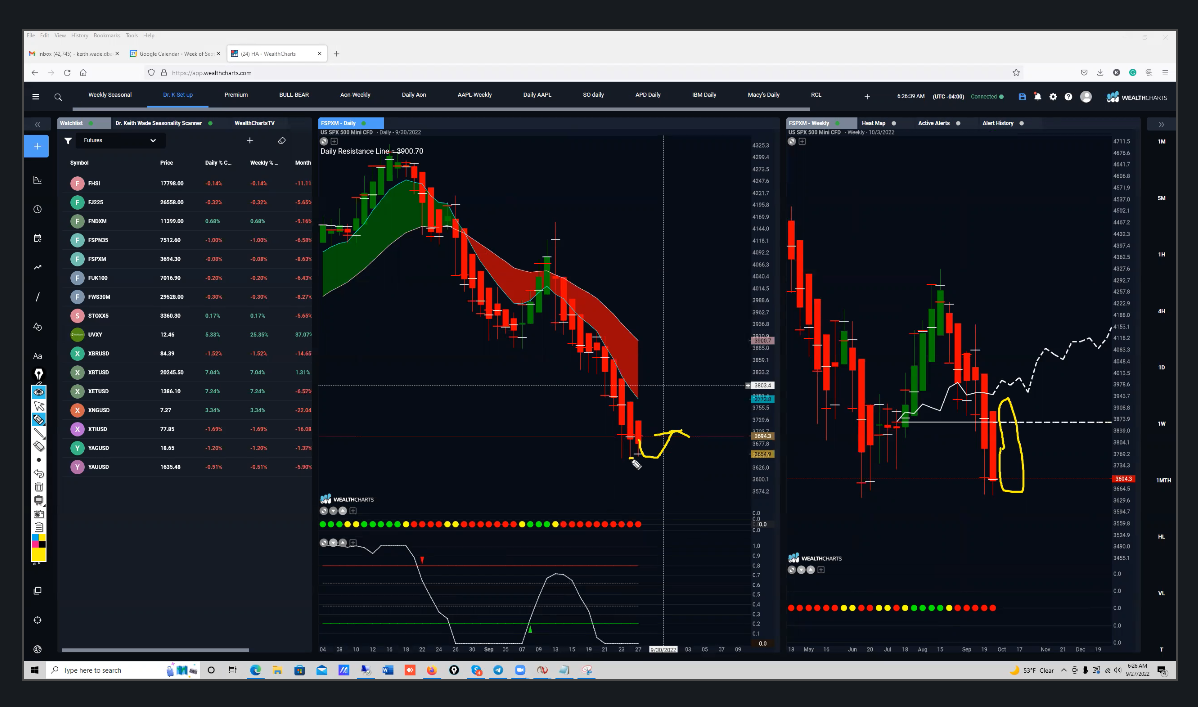This screenshot has height=707, width=1198.
Task: Open the Futures watchlist dropdown
Action: tap(121, 141)
